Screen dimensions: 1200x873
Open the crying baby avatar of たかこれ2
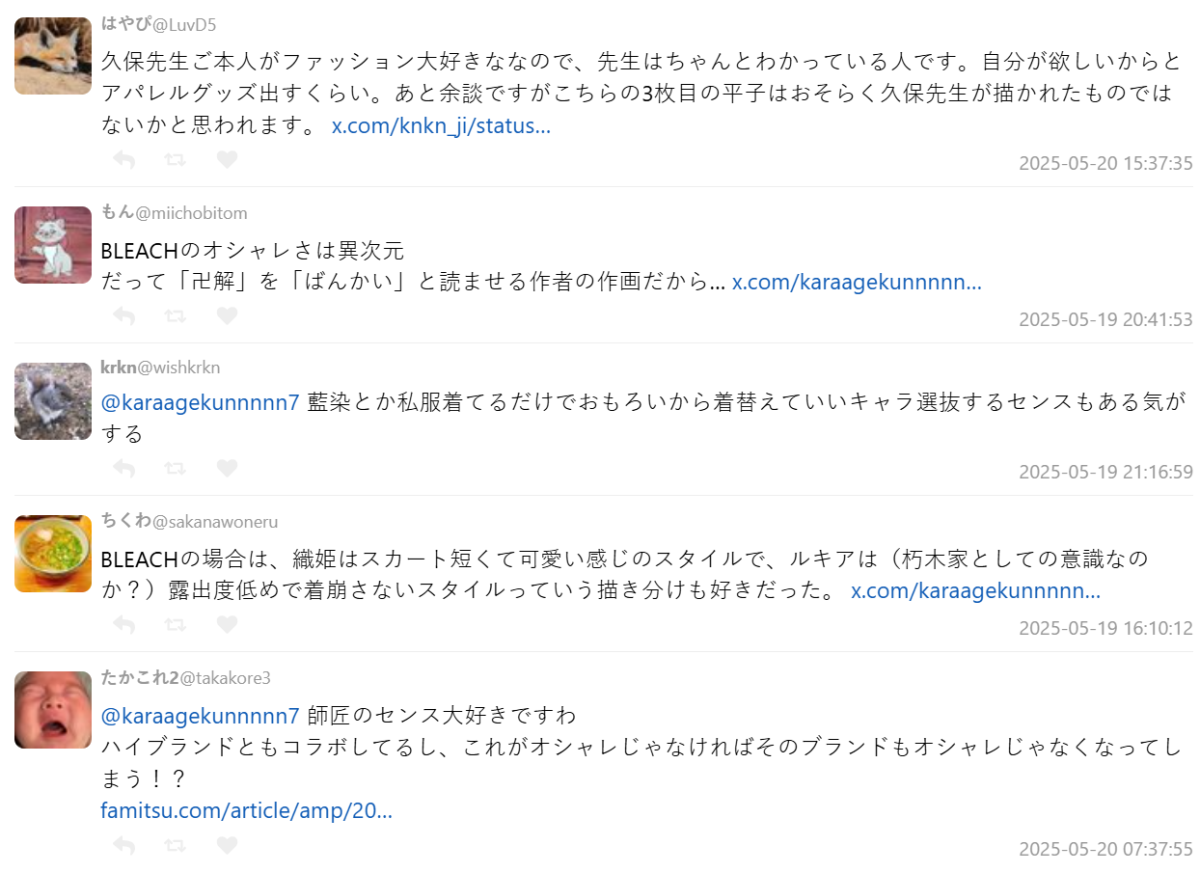tap(53, 710)
